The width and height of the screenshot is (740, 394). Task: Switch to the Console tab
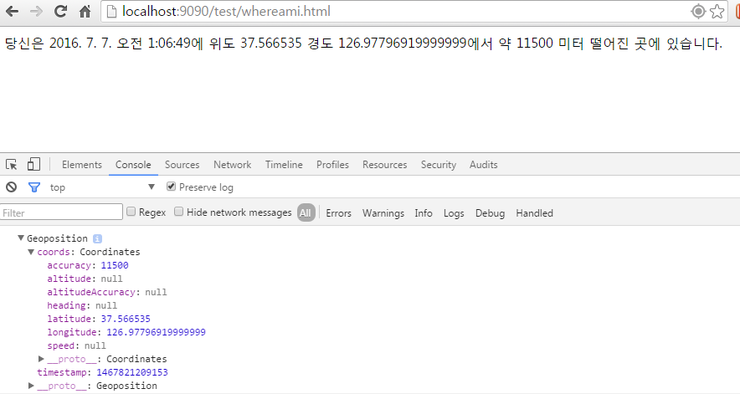[133, 165]
